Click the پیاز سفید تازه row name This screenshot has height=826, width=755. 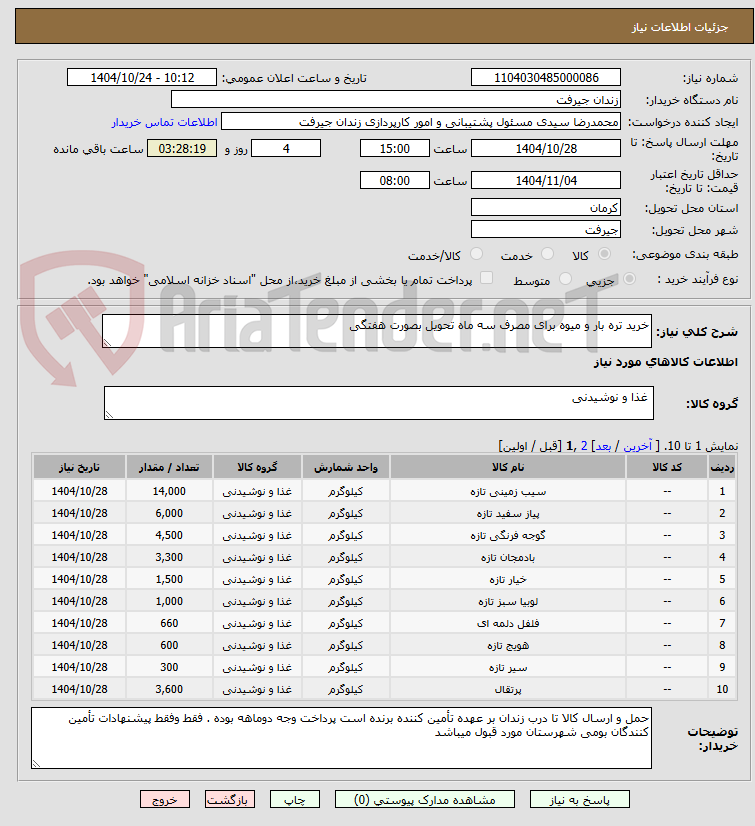508,514
